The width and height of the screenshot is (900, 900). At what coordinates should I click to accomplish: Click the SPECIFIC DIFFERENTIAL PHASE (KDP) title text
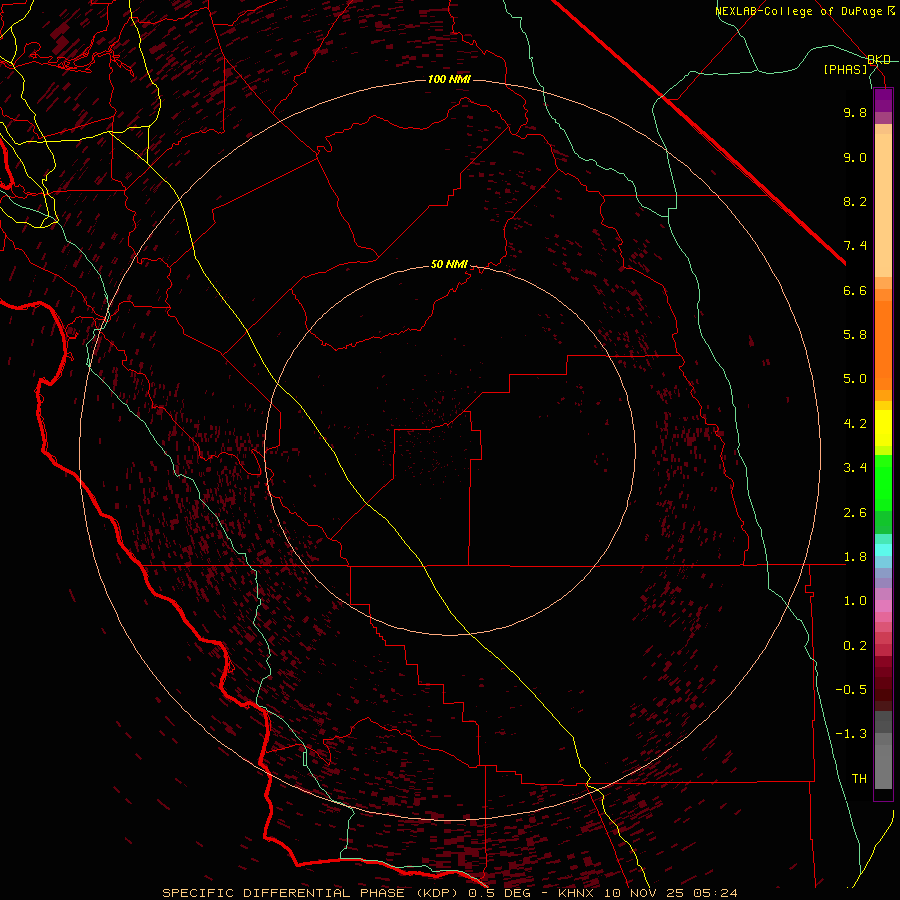click(x=312, y=893)
